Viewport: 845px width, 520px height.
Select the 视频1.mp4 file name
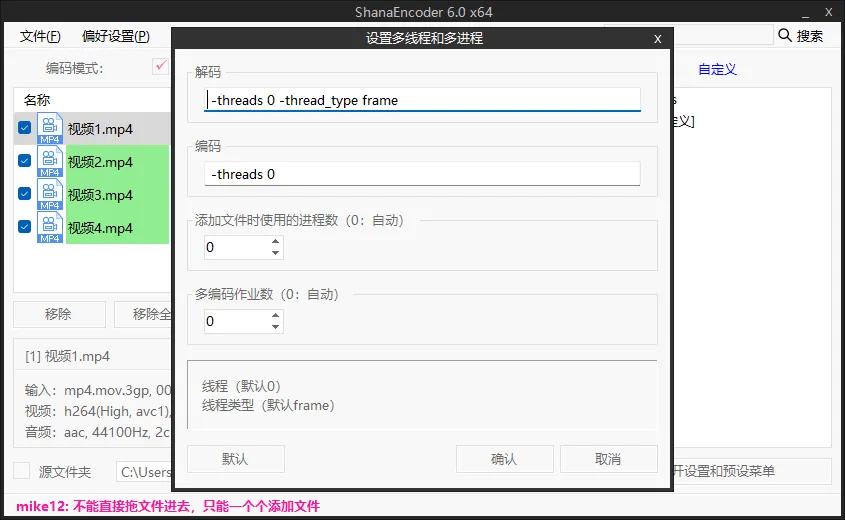(x=100, y=129)
